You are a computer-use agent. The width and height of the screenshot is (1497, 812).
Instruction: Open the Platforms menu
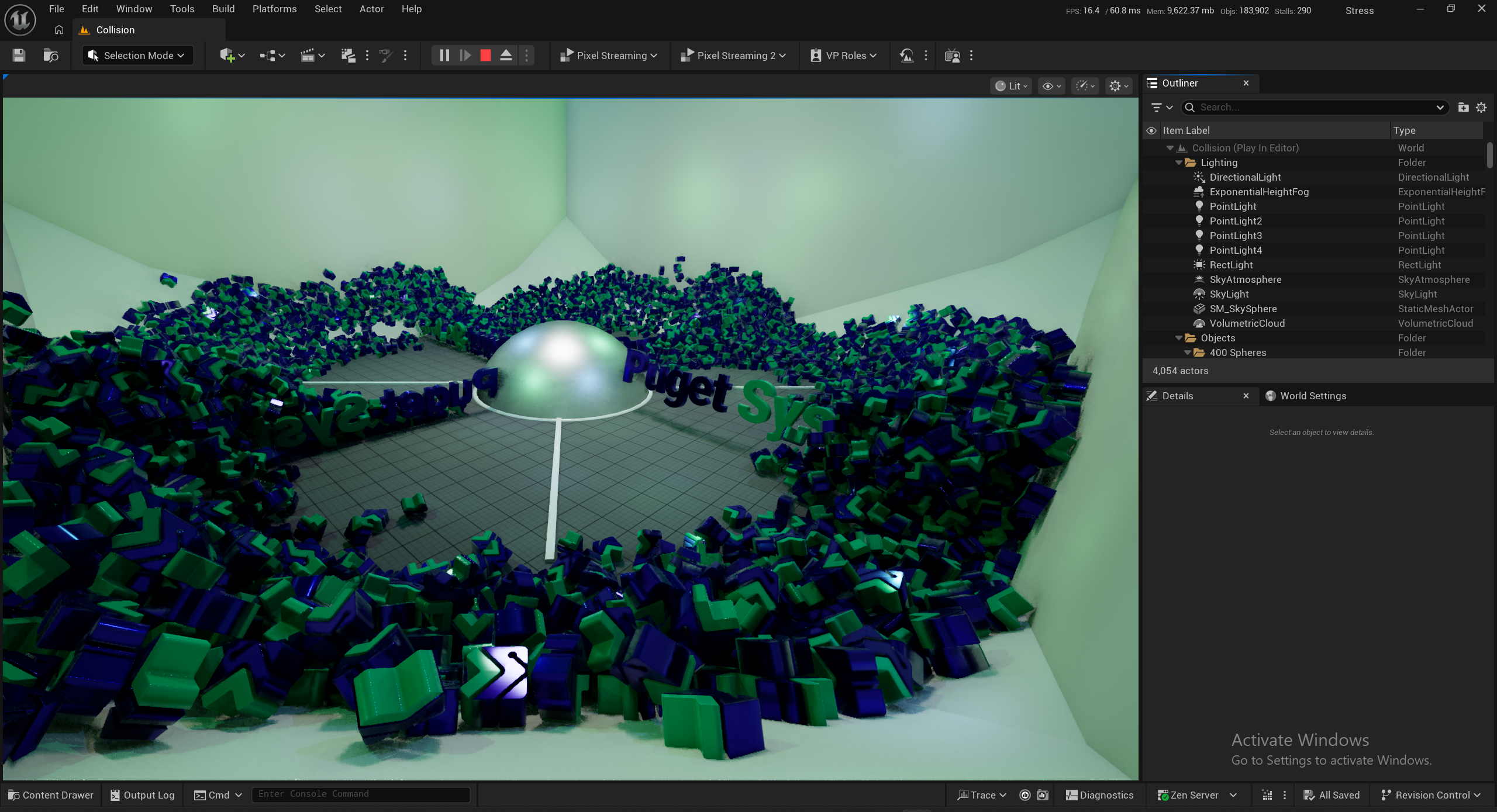pyautogui.click(x=274, y=9)
